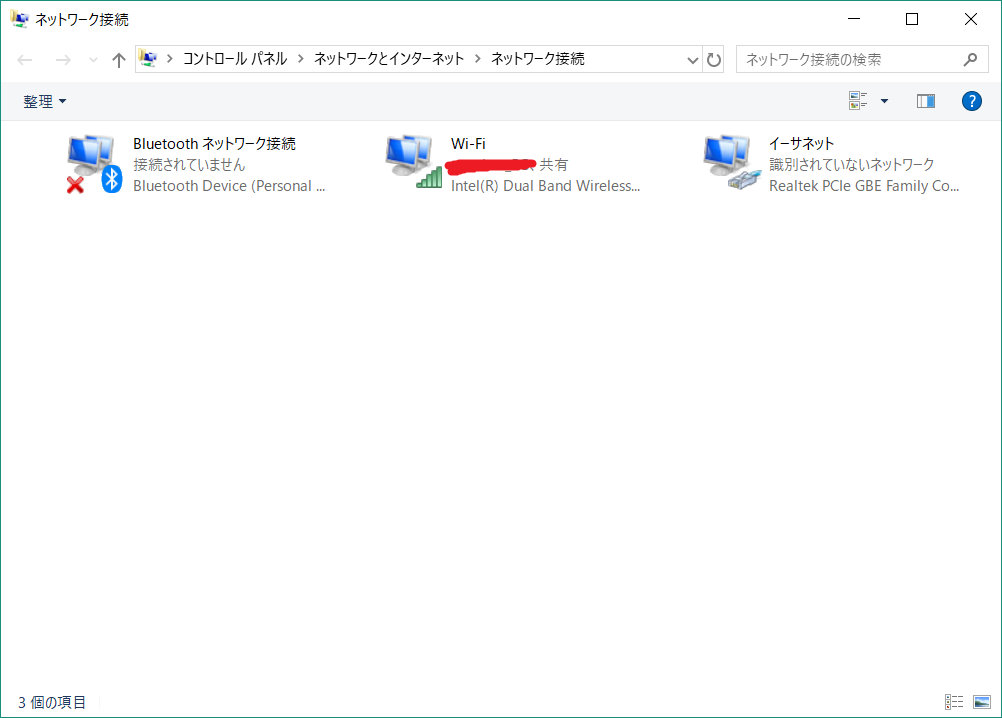The height and width of the screenshot is (718, 1002).
Task: Navigate up one folder level
Action: 118,59
